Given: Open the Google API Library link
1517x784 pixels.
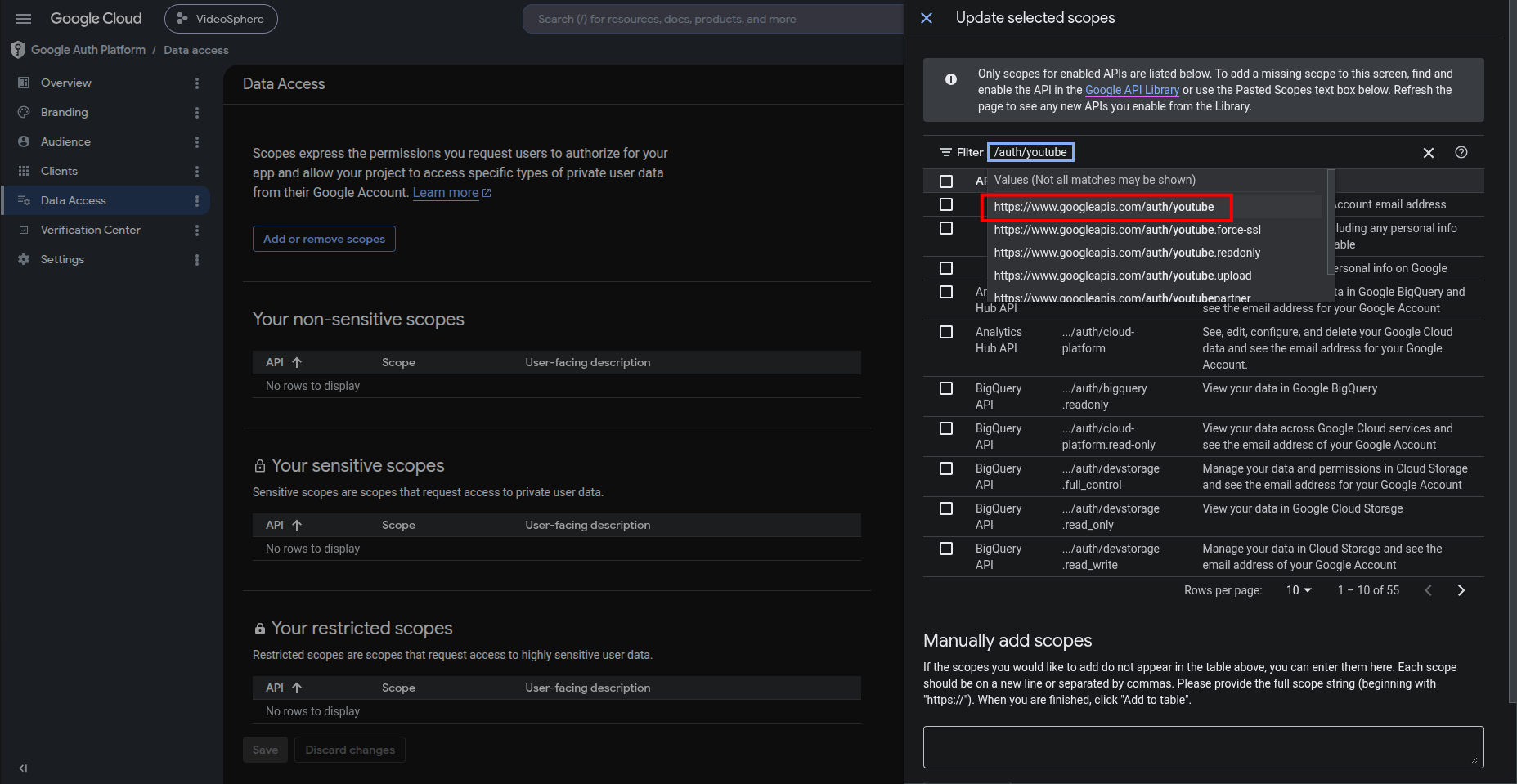Looking at the screenshot, I should click(1132, 90).
